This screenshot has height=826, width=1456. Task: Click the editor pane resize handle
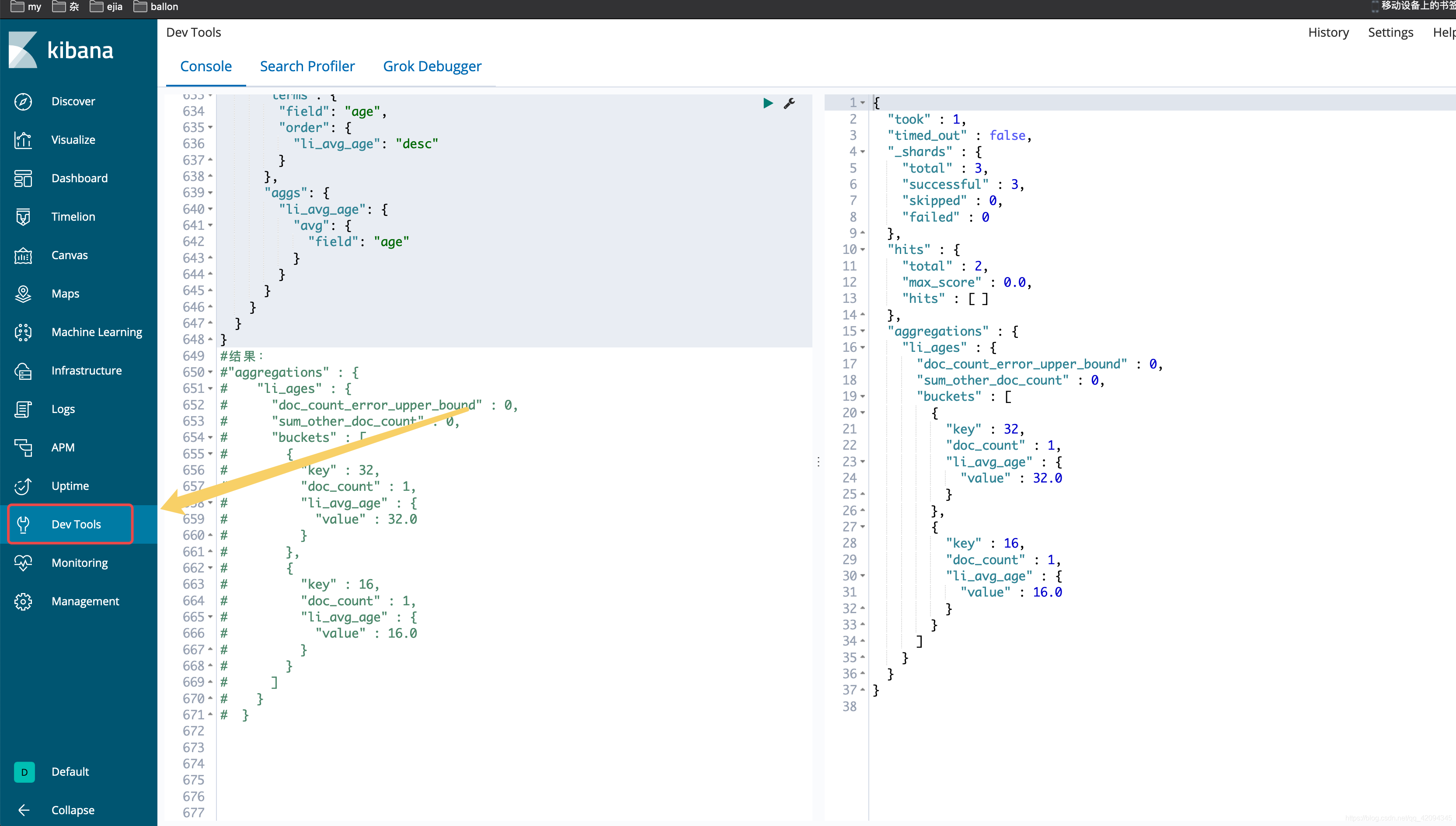click(818, 462)
